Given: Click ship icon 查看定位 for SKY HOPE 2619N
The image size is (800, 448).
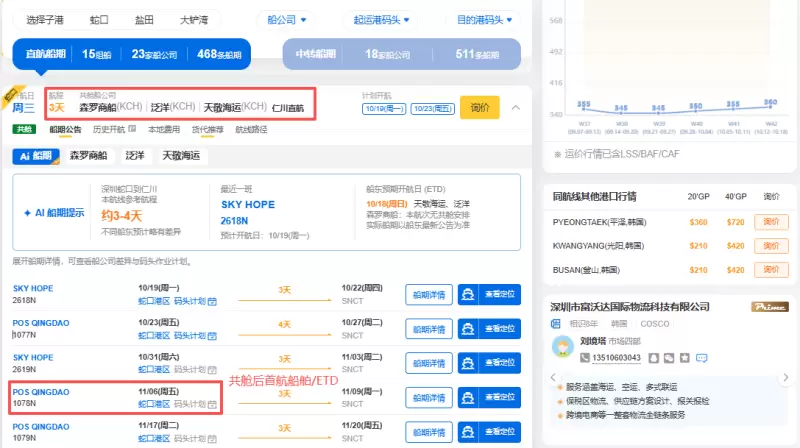Looking at the screenshot, I should pos(468,363).
